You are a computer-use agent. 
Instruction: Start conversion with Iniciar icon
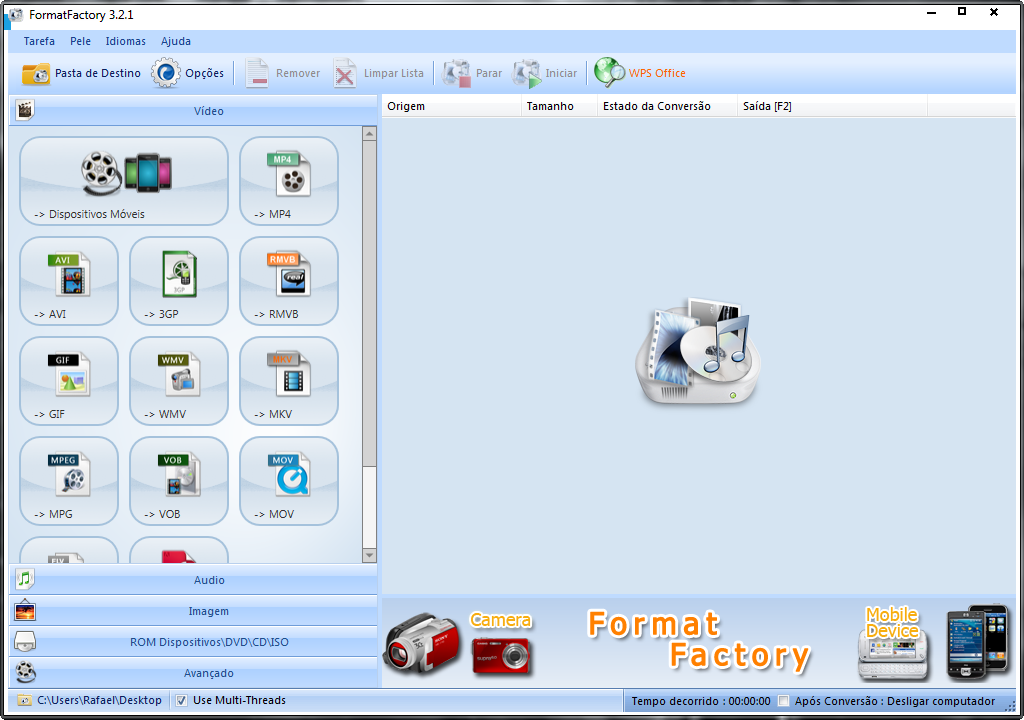(527, 73)
